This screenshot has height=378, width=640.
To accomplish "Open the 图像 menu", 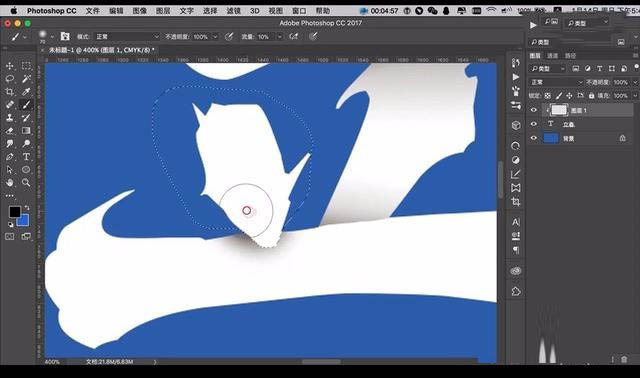I will (140, 11).
